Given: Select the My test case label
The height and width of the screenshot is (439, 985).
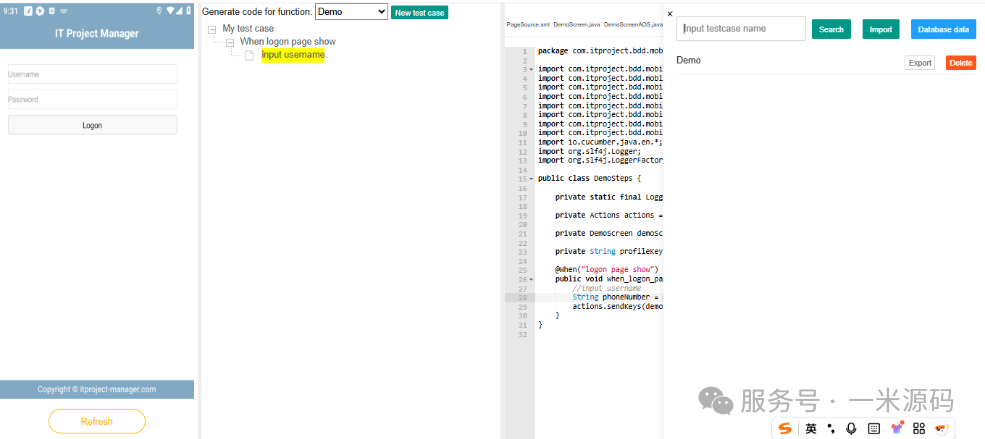Looking at the screenshot, I should click(248, 29).
